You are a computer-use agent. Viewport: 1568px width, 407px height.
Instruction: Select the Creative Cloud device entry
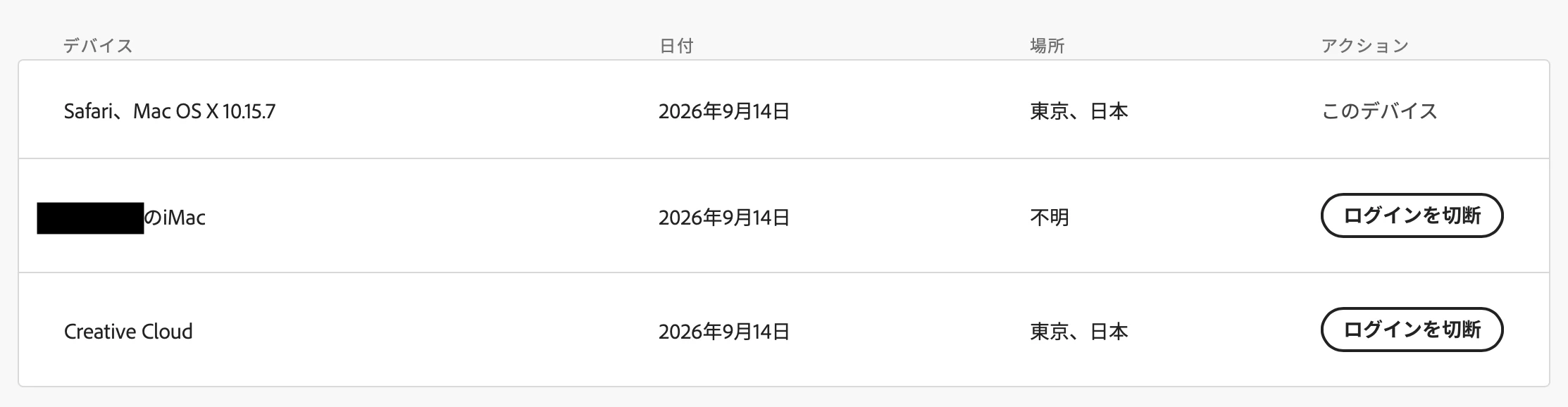click(x=128, y=332)
